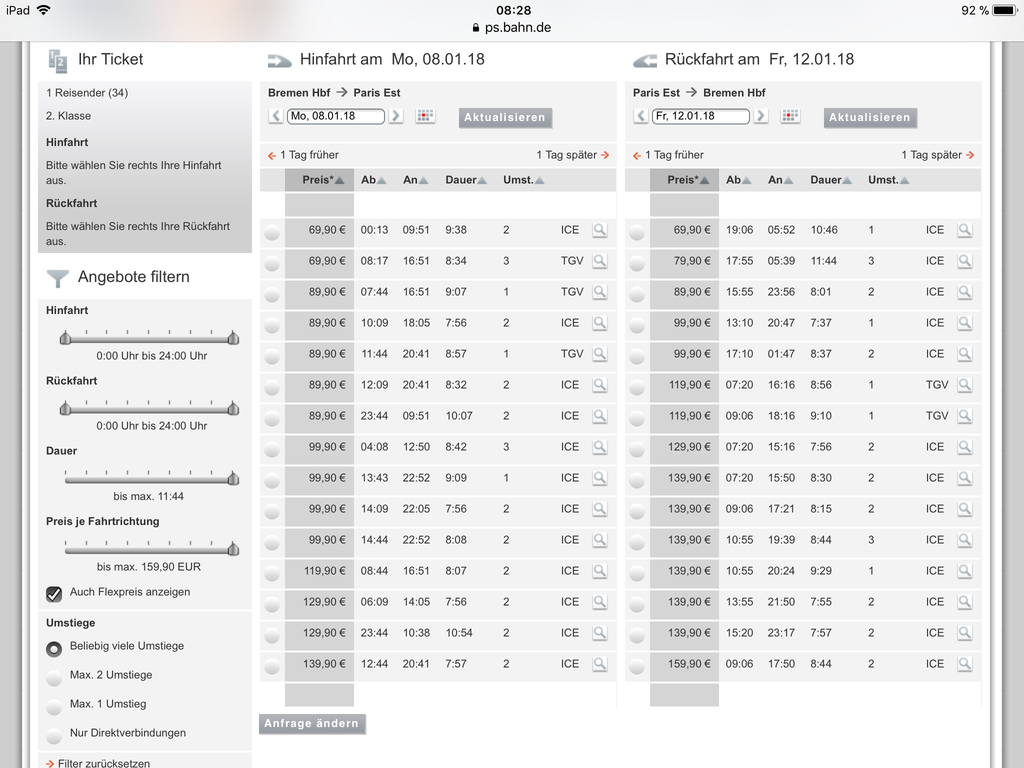This screenshot has height=768, width=1024.
Task: Click the Rückfahrt date input field
Action: 700,116
